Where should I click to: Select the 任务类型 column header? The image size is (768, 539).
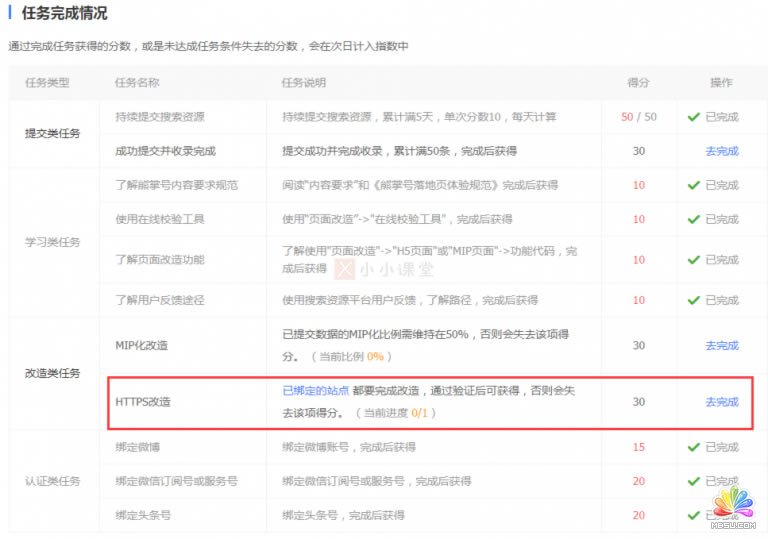coord(47,82)
